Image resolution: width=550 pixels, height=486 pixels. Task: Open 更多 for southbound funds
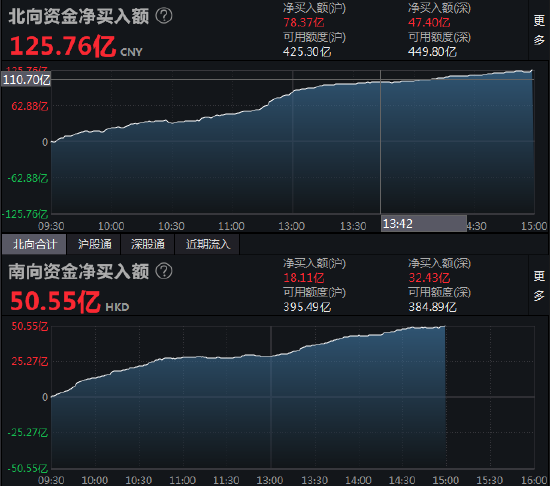pos(539,285)
